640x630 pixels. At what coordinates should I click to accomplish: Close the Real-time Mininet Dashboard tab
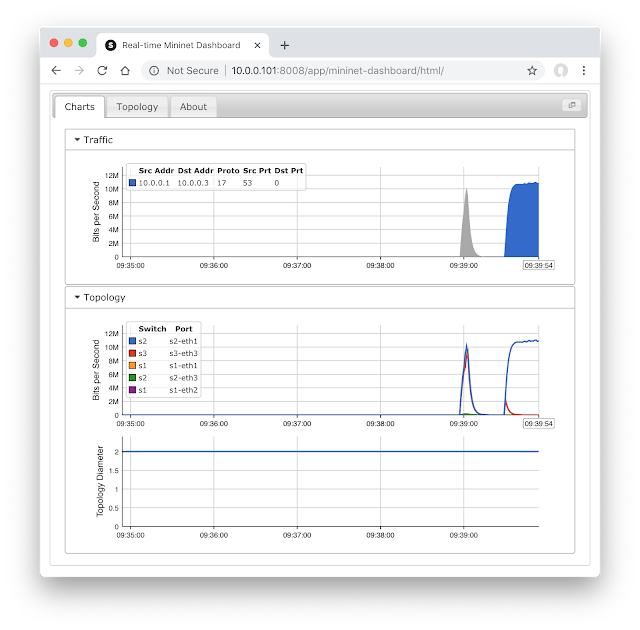tap(257, 45)
